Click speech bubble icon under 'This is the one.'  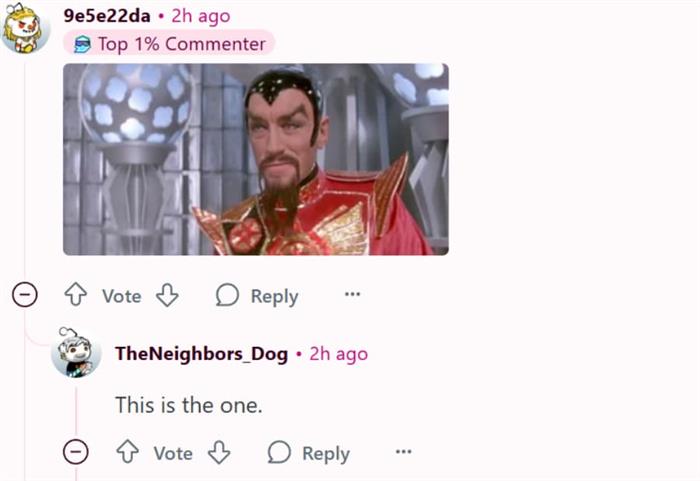pyautogui.click(x=279, y=452)
